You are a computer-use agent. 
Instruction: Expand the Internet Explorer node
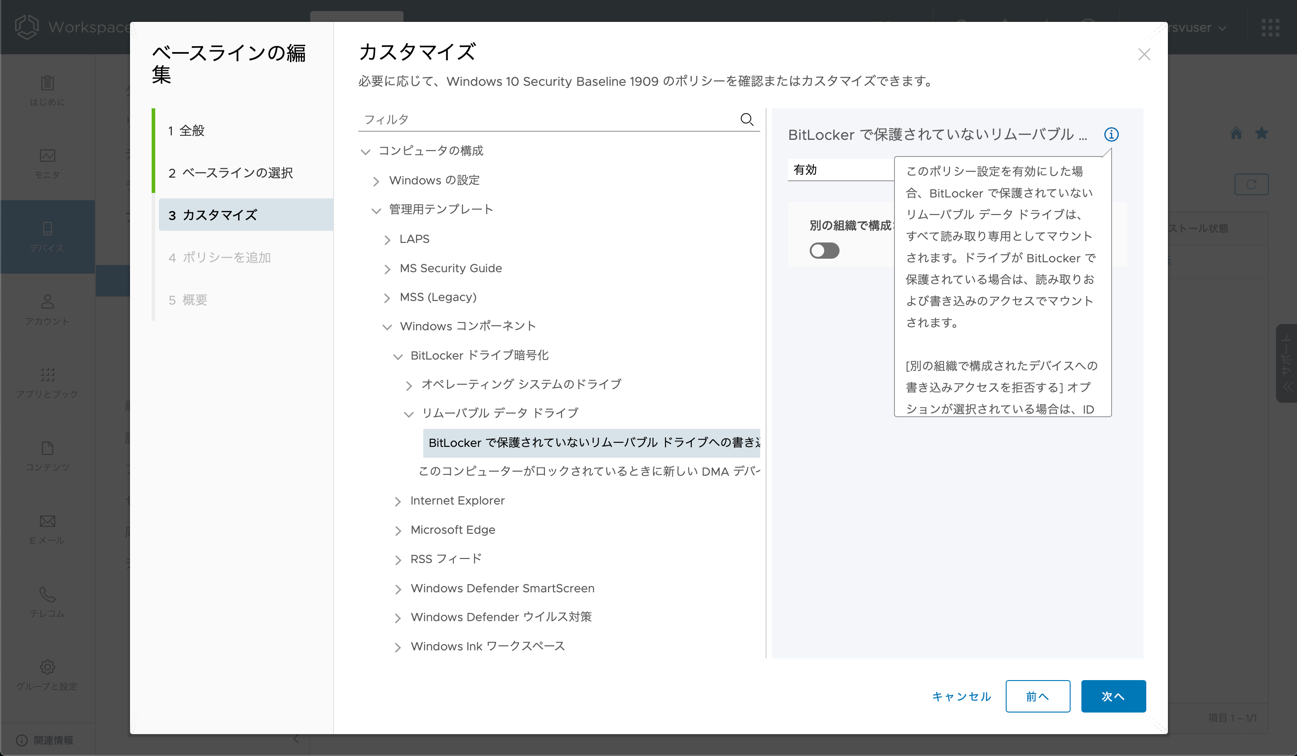(x=398, y=501)
